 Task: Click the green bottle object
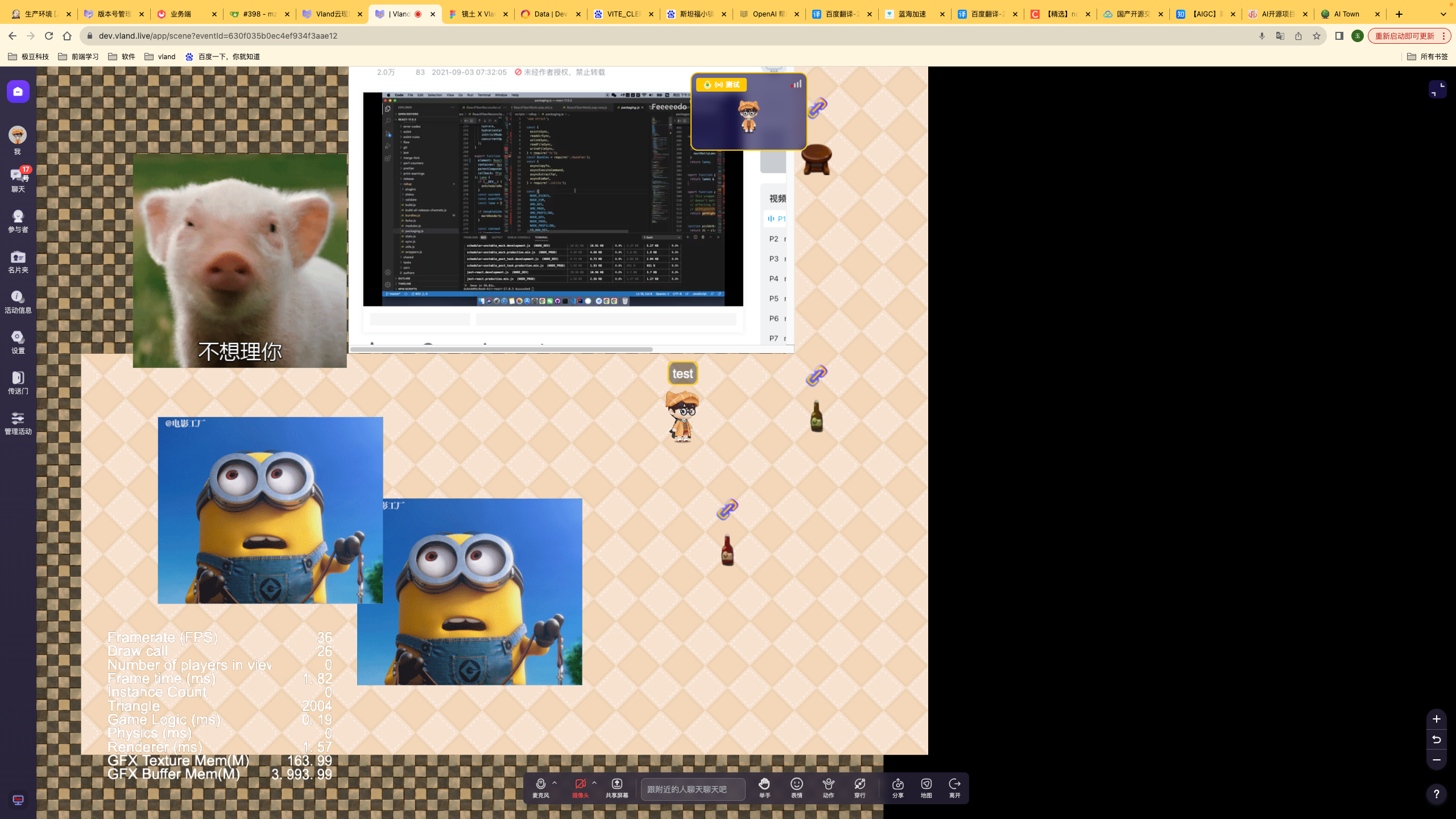817,416
